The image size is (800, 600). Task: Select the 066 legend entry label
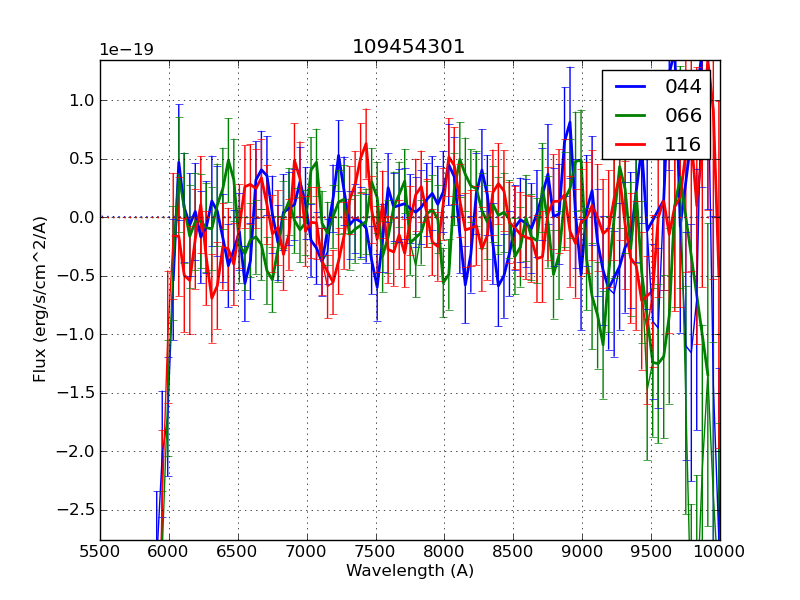683,115
